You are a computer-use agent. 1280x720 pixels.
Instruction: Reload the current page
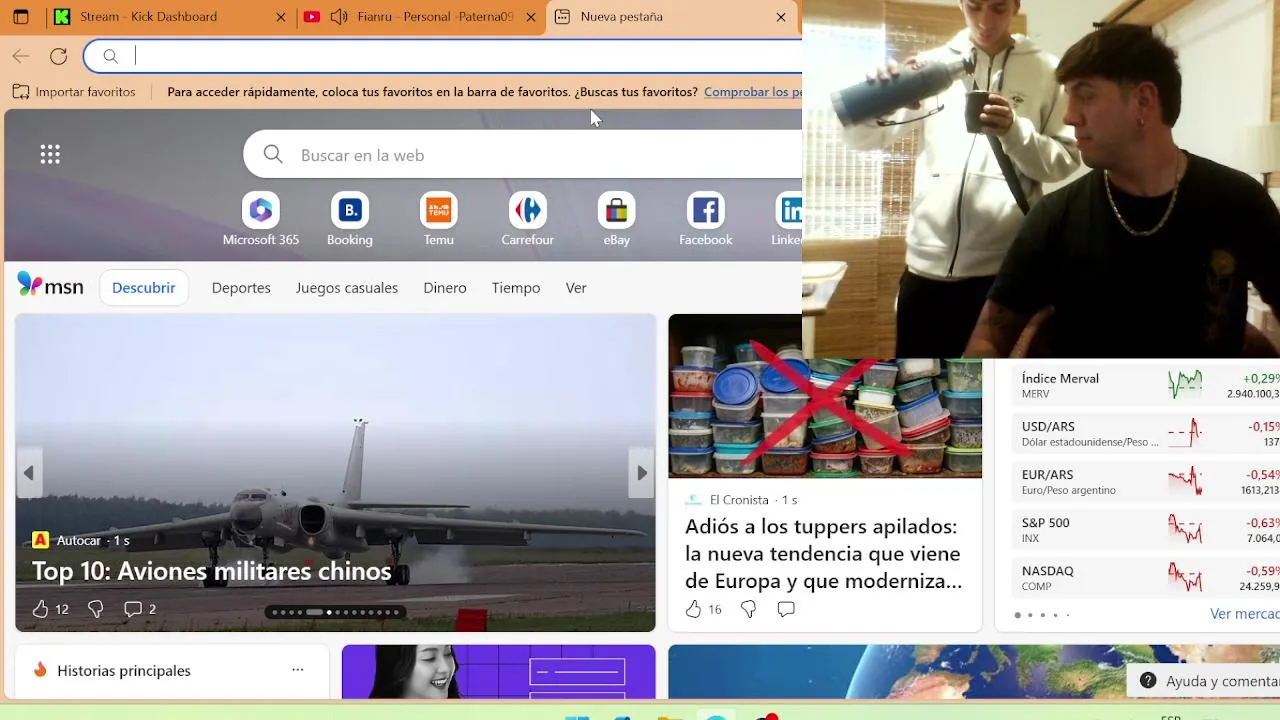(59, 56)
